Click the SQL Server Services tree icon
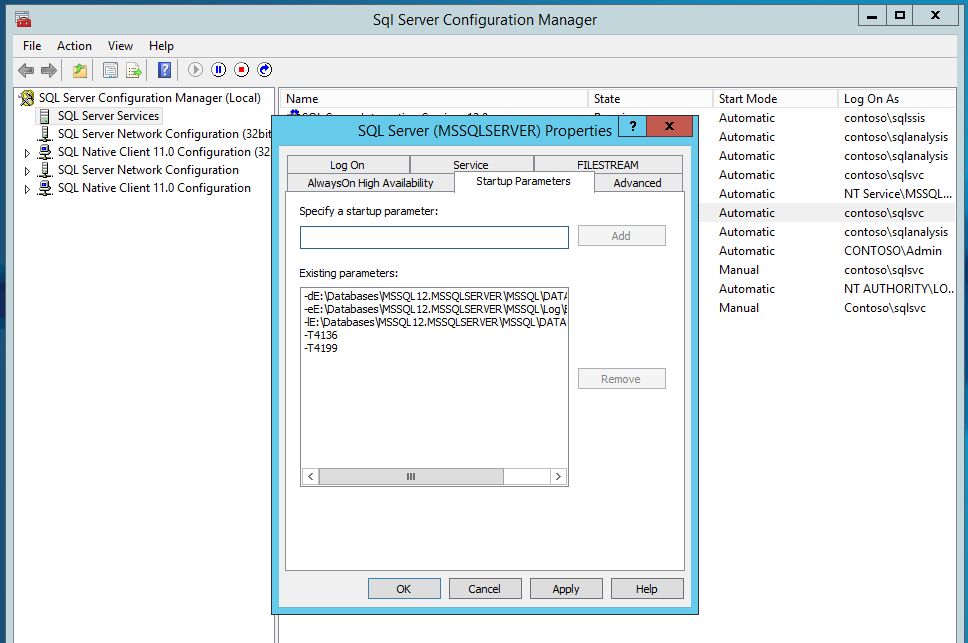Image resolution: width=968 pixels, height=643 pixels. [x=44, y=116]
